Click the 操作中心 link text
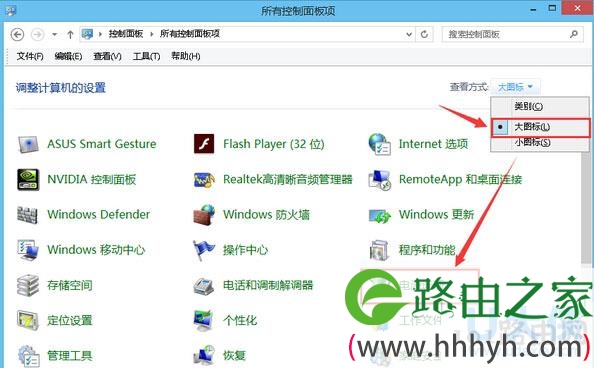The height and width of the screenshot is (368, 594). tap(245, 250)
